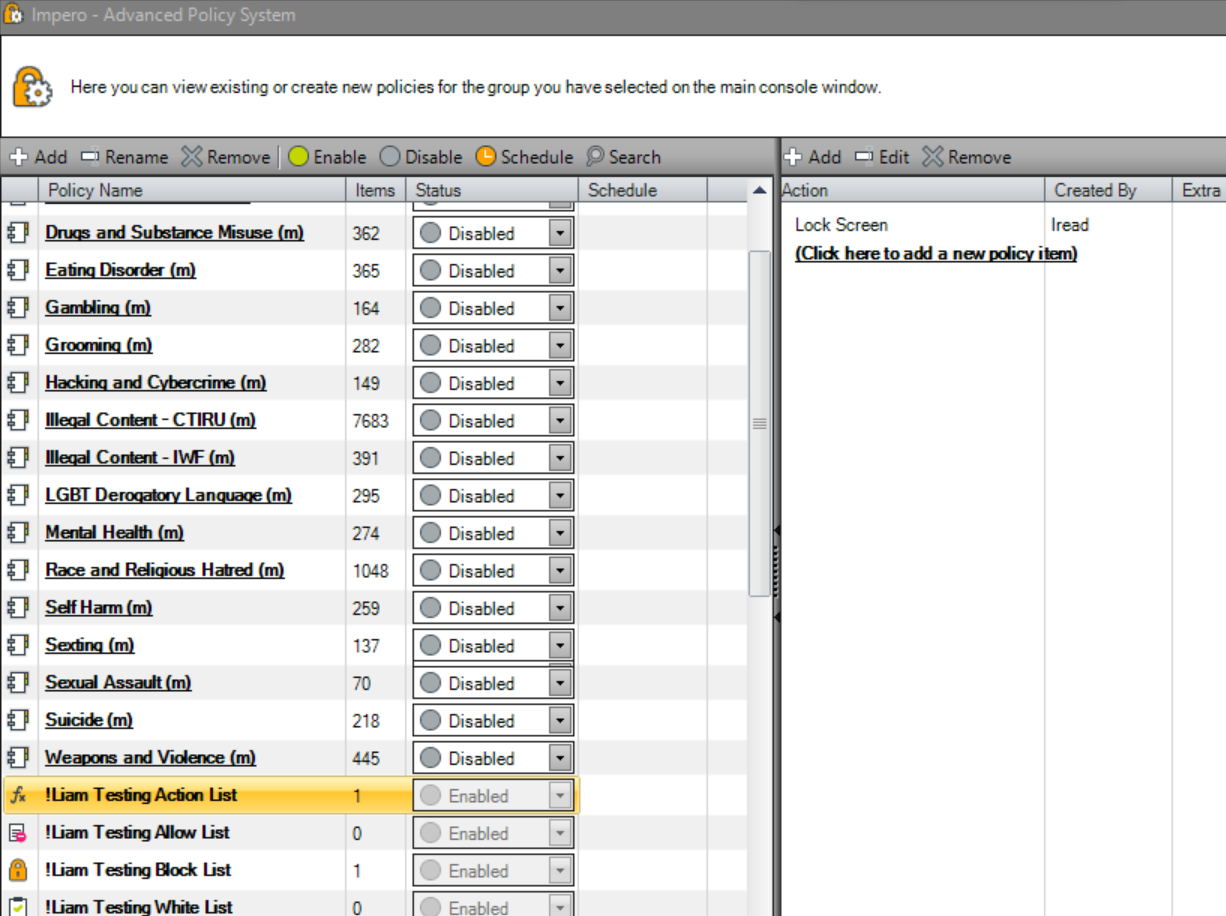The height and width of the screenshot is (916, 1226).
Task: Click the lread created-by cell
Action: tap(1070, 225)
